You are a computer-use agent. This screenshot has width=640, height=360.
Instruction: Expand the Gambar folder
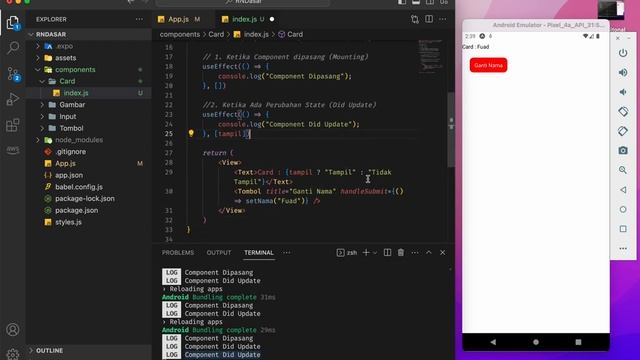42,105
